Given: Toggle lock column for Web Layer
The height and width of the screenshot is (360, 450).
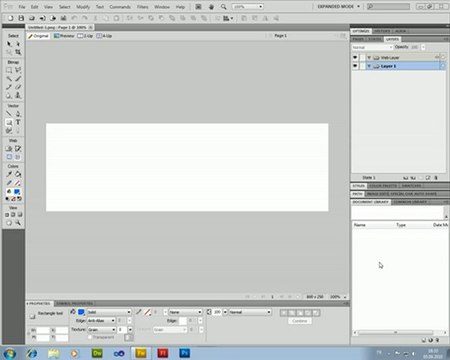Looking at the screenshot, I should tap(362, 57).
